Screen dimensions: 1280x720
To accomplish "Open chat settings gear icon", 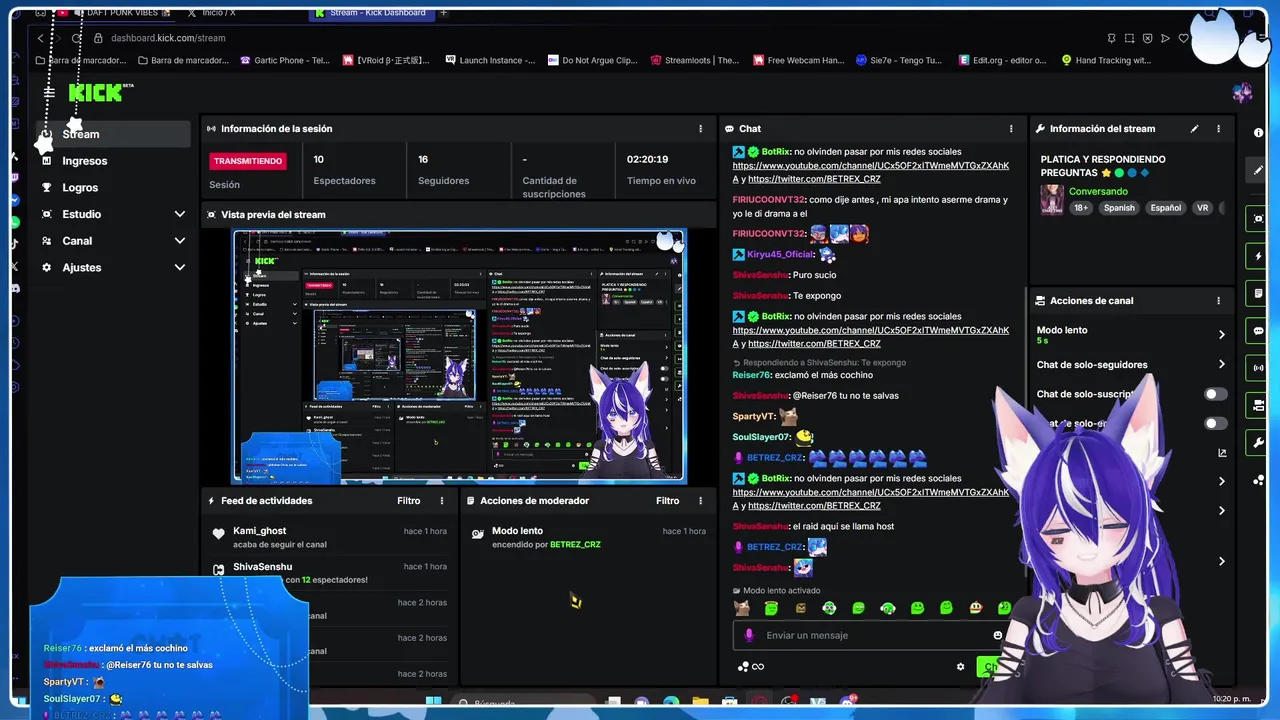I will tap(960, 667).
